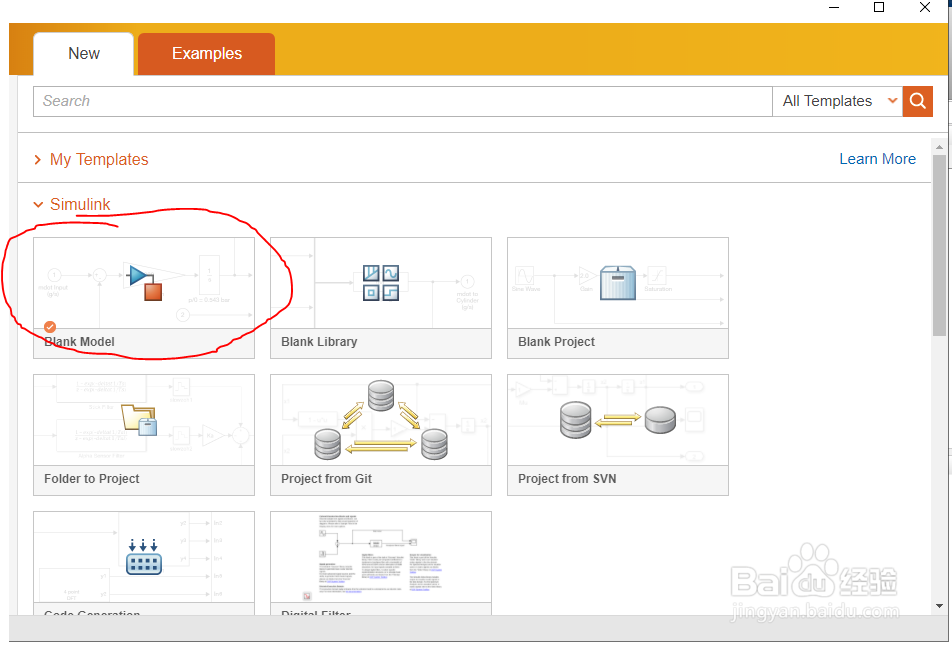Click the orange search magnifier button
The height and width of the screenshot is (645, 952).
pyautogui.click(x=917, y=101)
